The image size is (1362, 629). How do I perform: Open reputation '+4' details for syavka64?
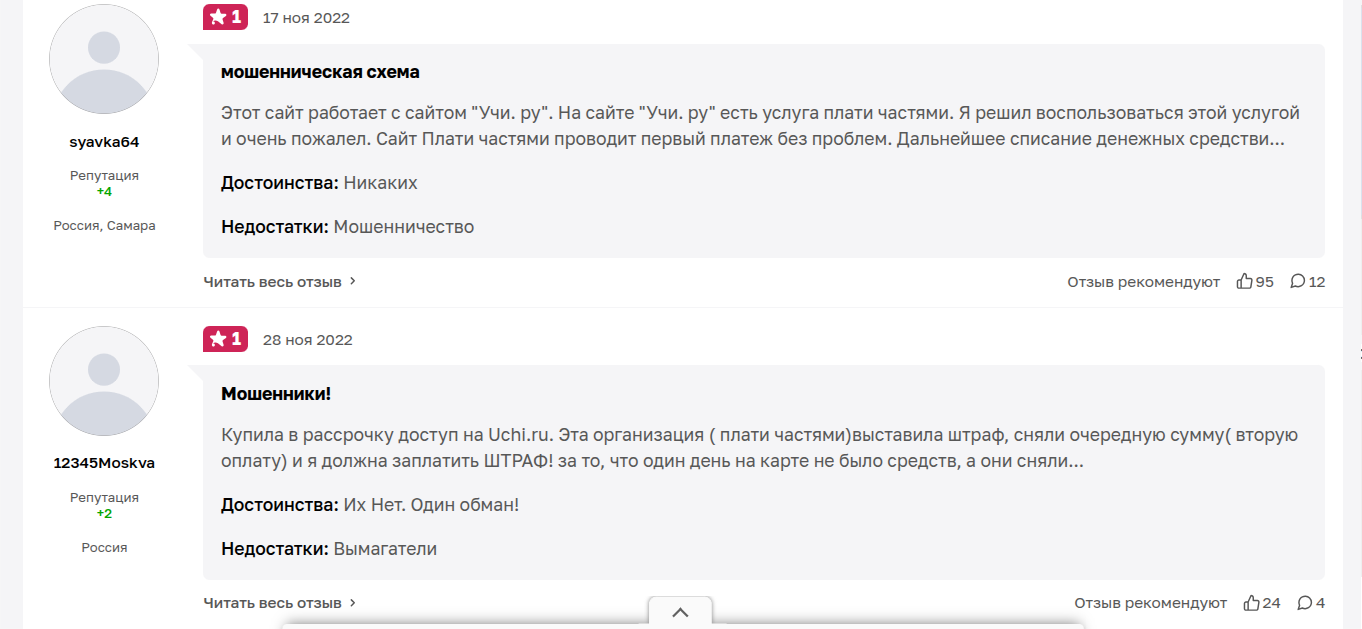[104, 189]
